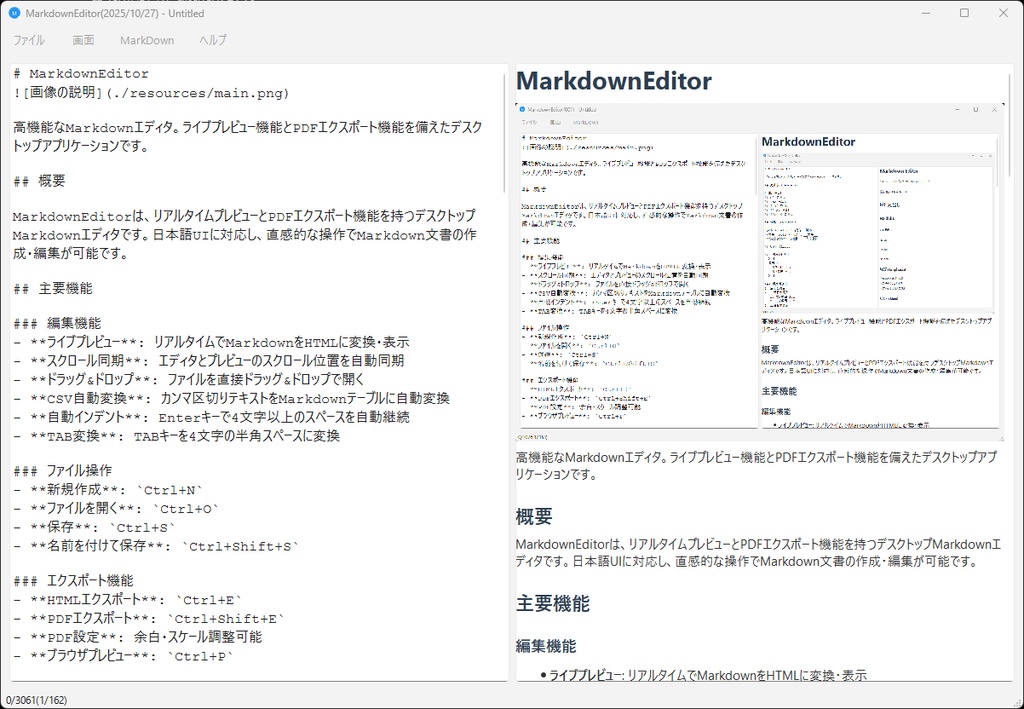Click the embedded screenshot image in the preview pane
This screenshot has height=709, width=1024.
point(758,270)
